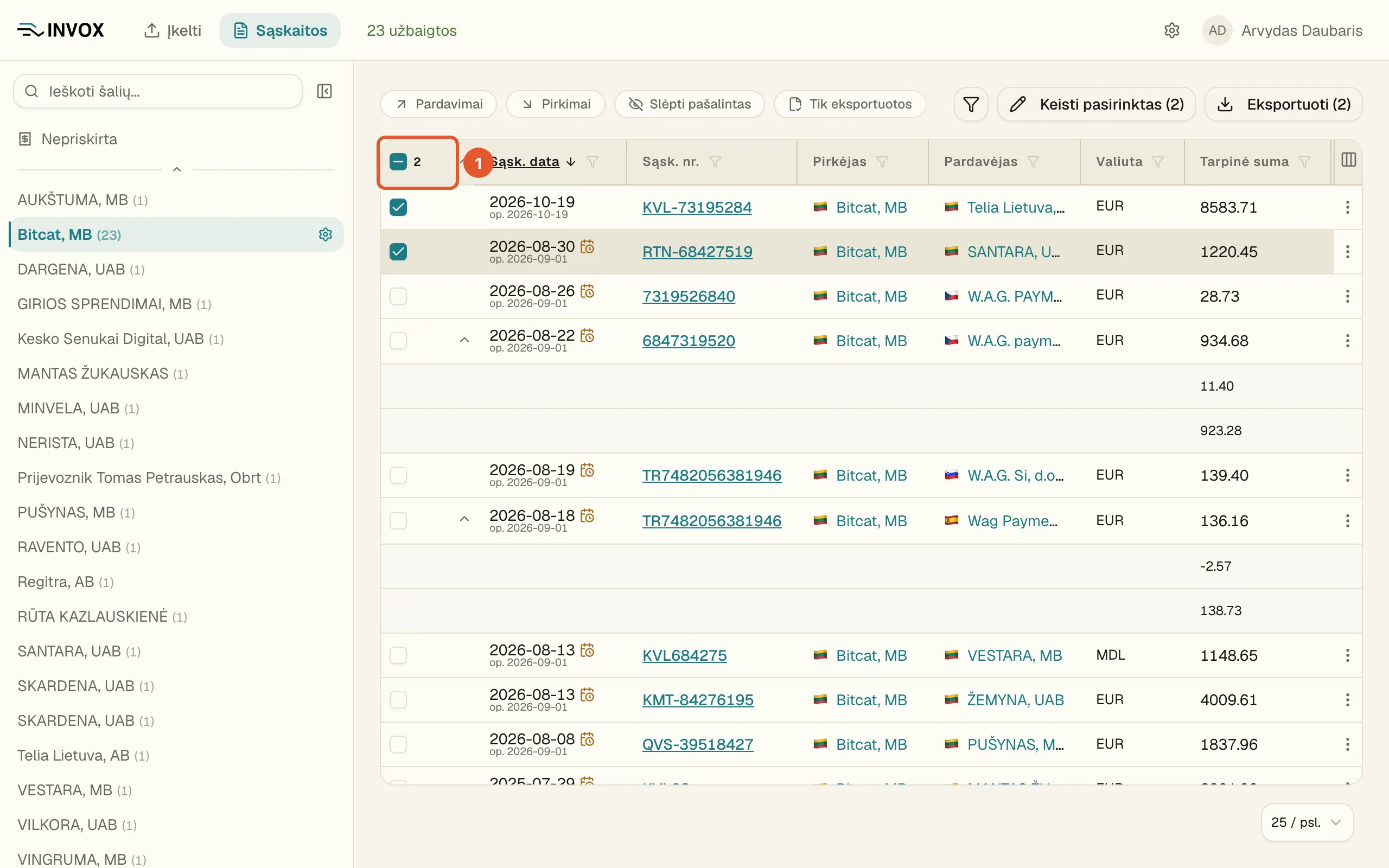Open invoice link KVL-73195284
Image resolution: width=1389 pixels, height=868 pixels.
pos(697,207)
